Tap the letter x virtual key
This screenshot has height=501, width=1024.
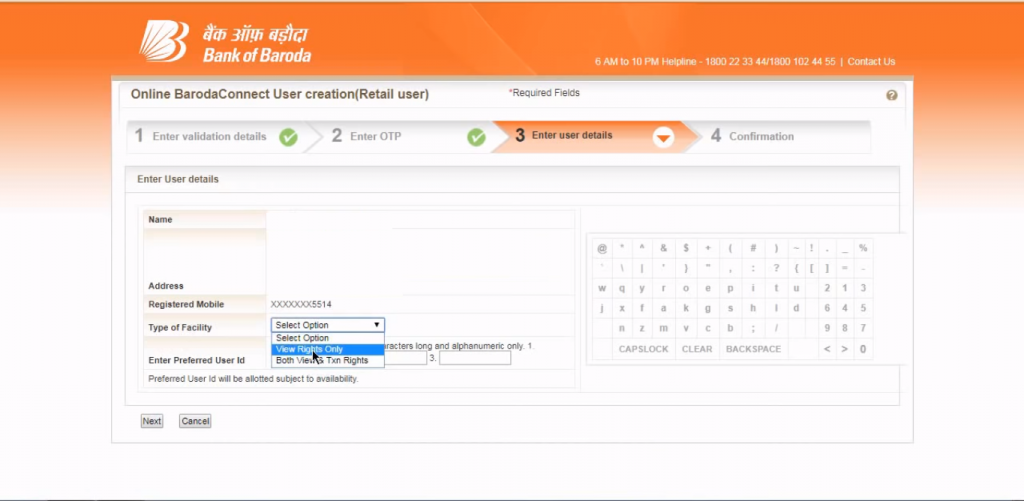pos(622,308)
